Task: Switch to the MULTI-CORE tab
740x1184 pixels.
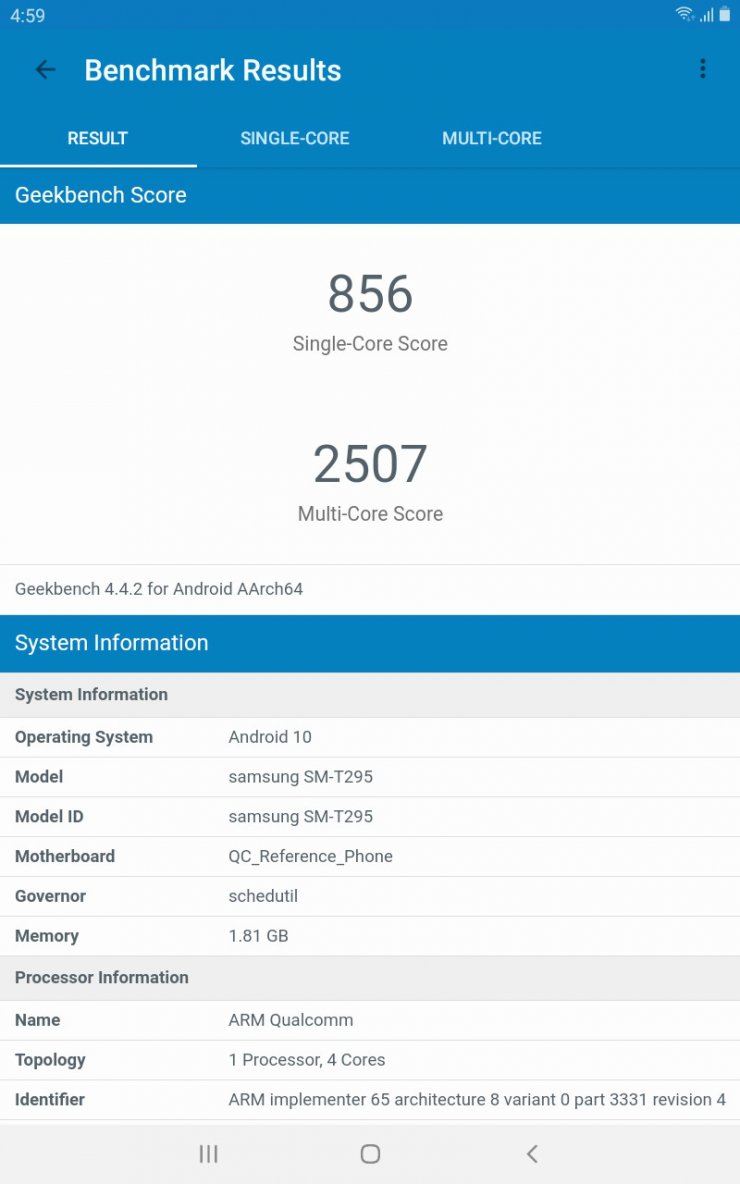Action: [x=492, y=138]
